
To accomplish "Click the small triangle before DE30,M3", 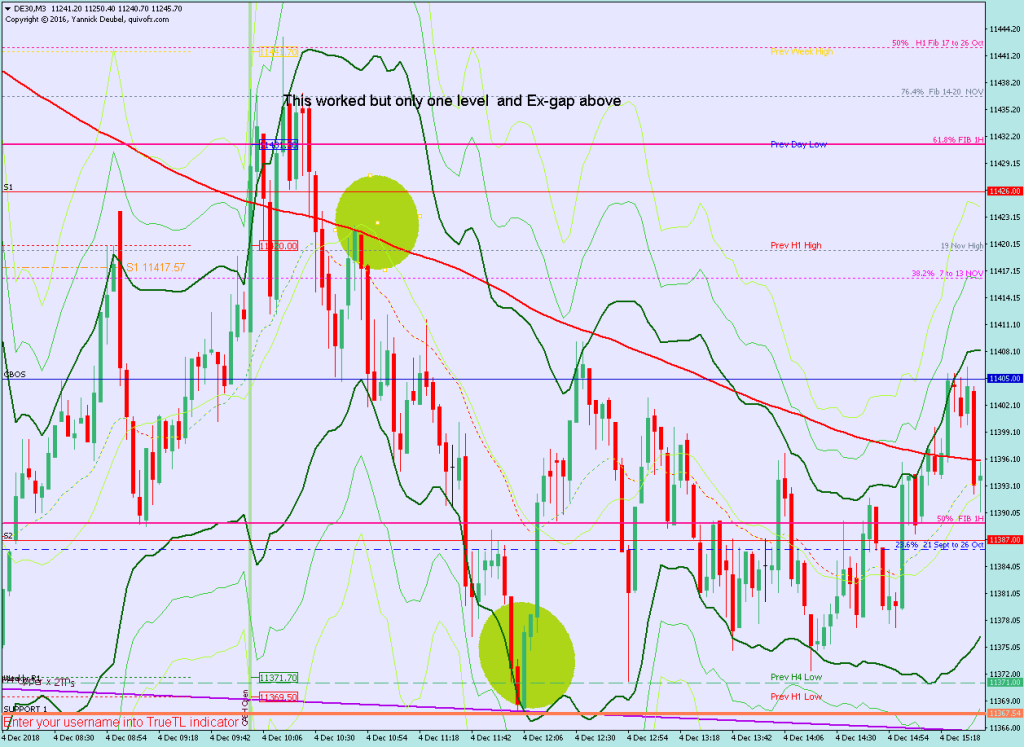I will [6, 8].
